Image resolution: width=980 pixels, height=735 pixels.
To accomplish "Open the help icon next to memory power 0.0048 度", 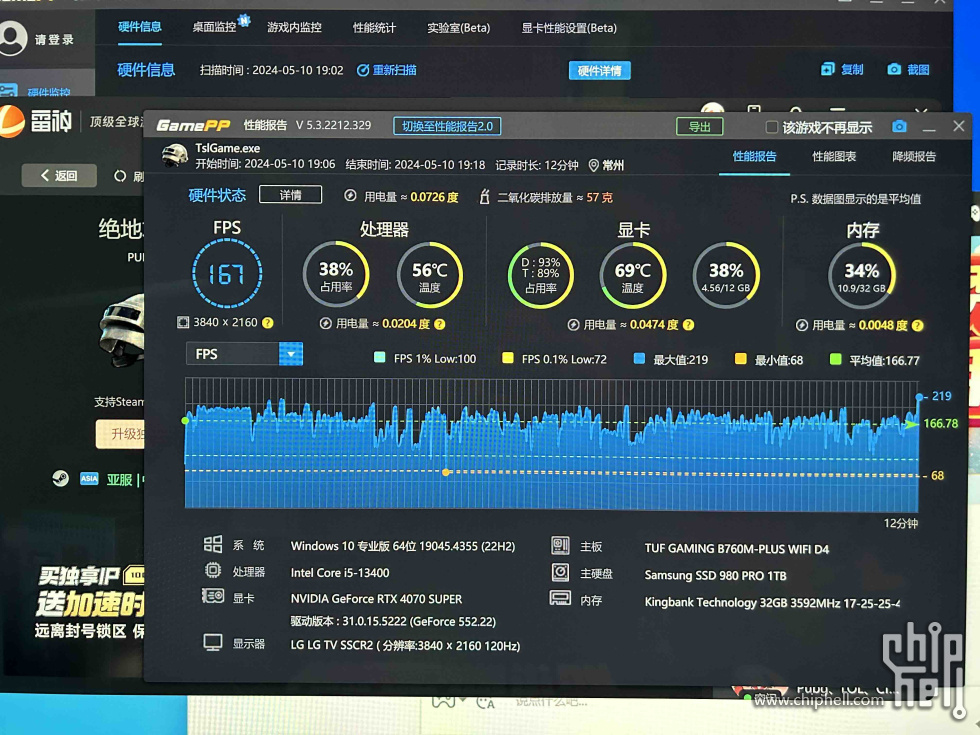I will pyautogui.click(x=917, y=326).
